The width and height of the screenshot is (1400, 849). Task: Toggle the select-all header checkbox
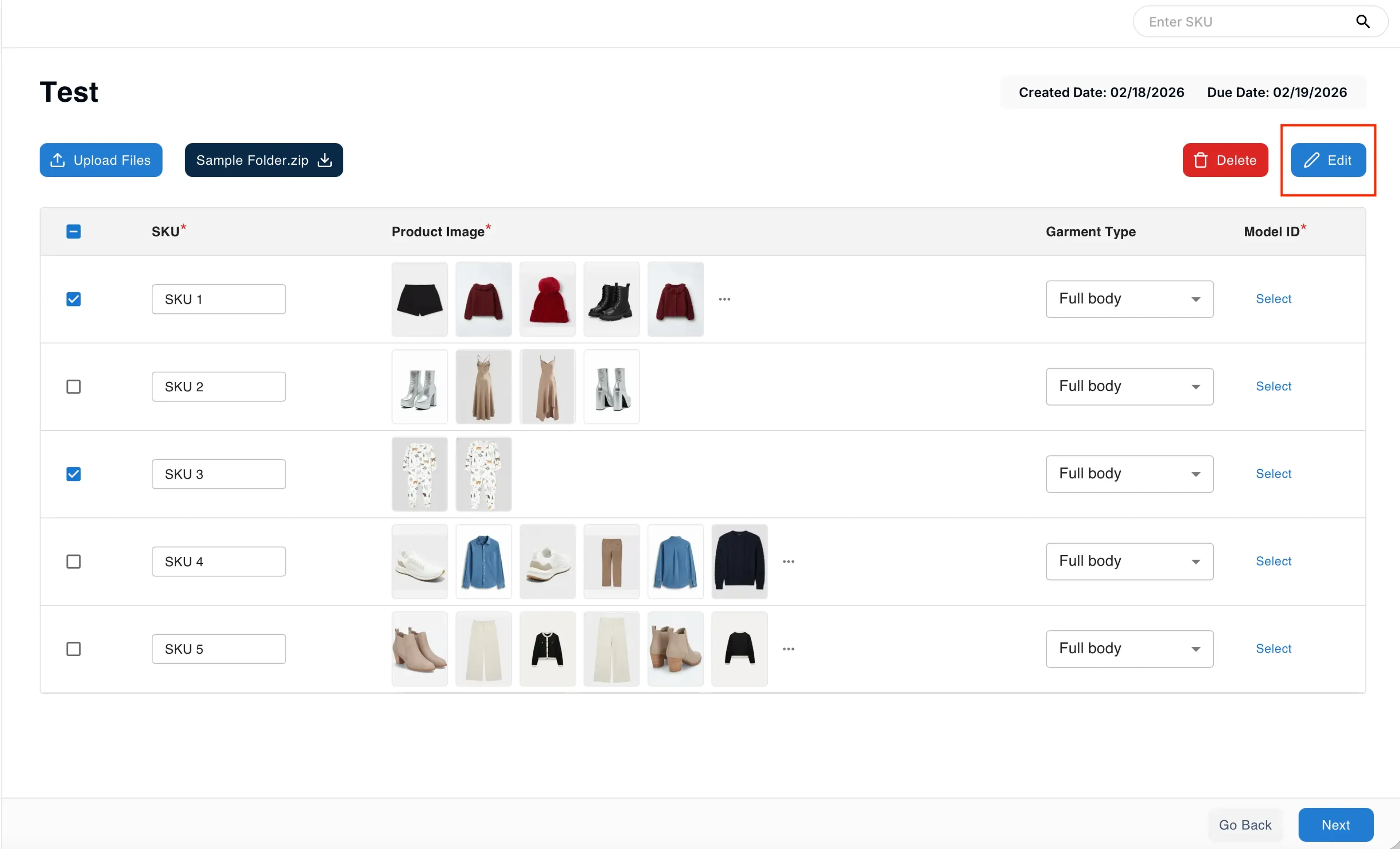pos(73,232)
